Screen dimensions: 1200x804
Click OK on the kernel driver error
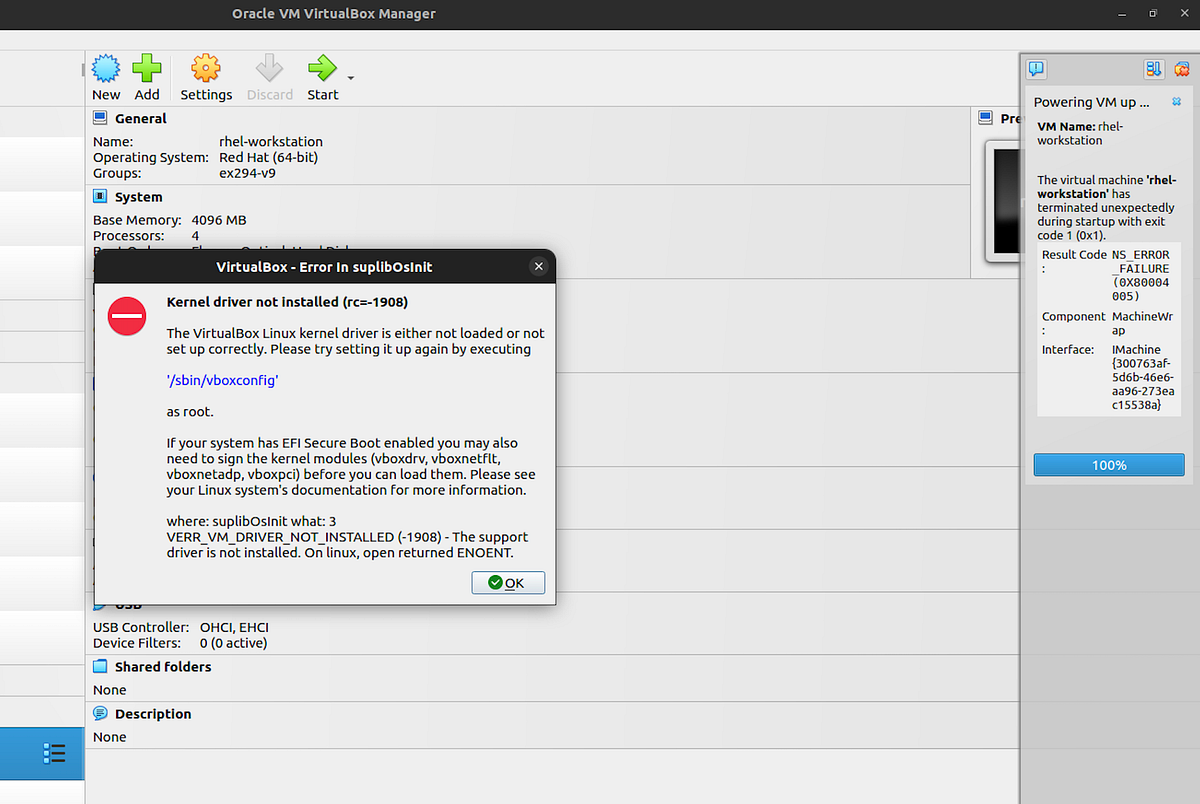coord(508,582)
